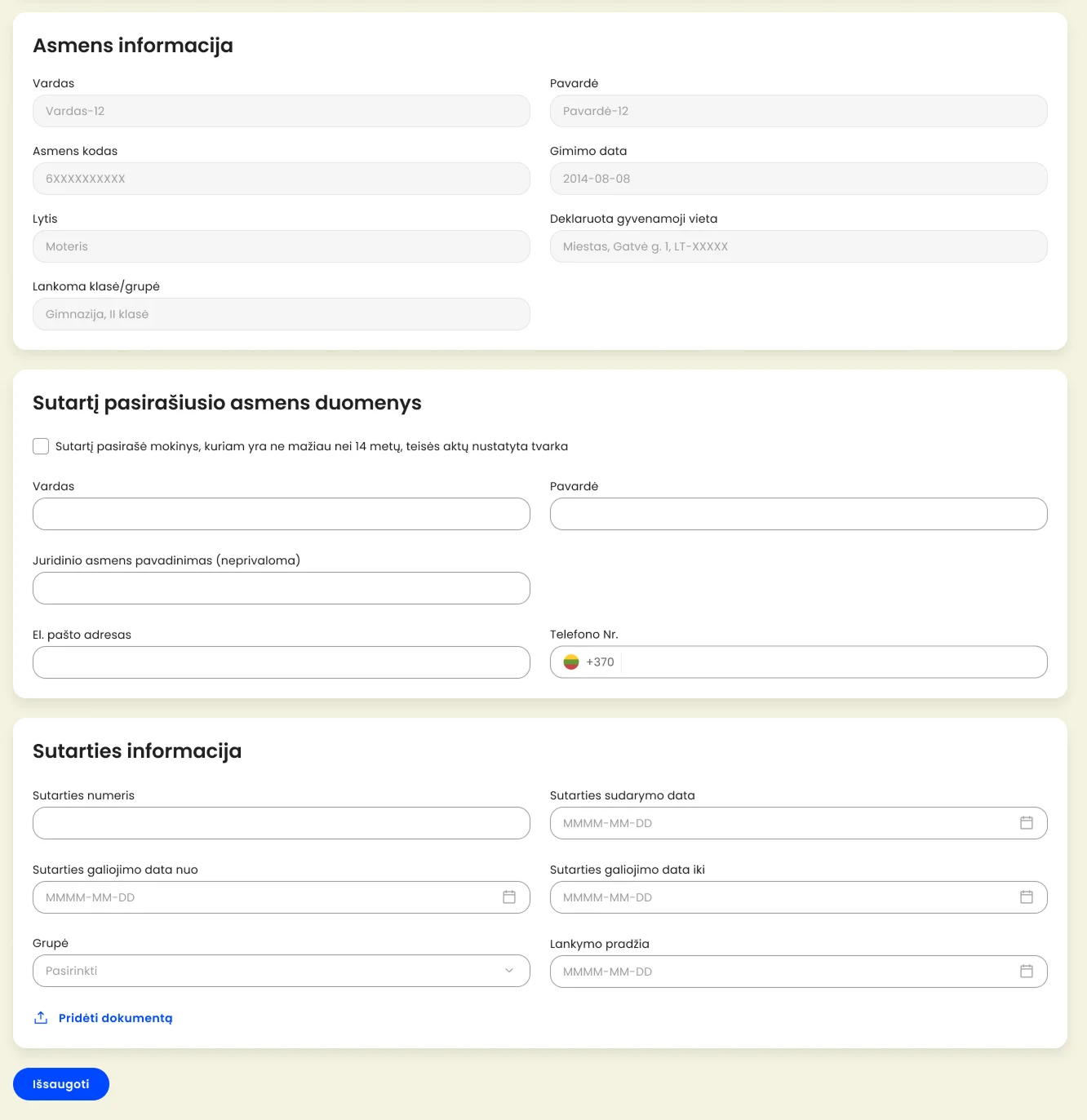Click the upload icon beside Pridėti dokumentą
The height and width of the screenshot is (1120, 1087).
41,1018
